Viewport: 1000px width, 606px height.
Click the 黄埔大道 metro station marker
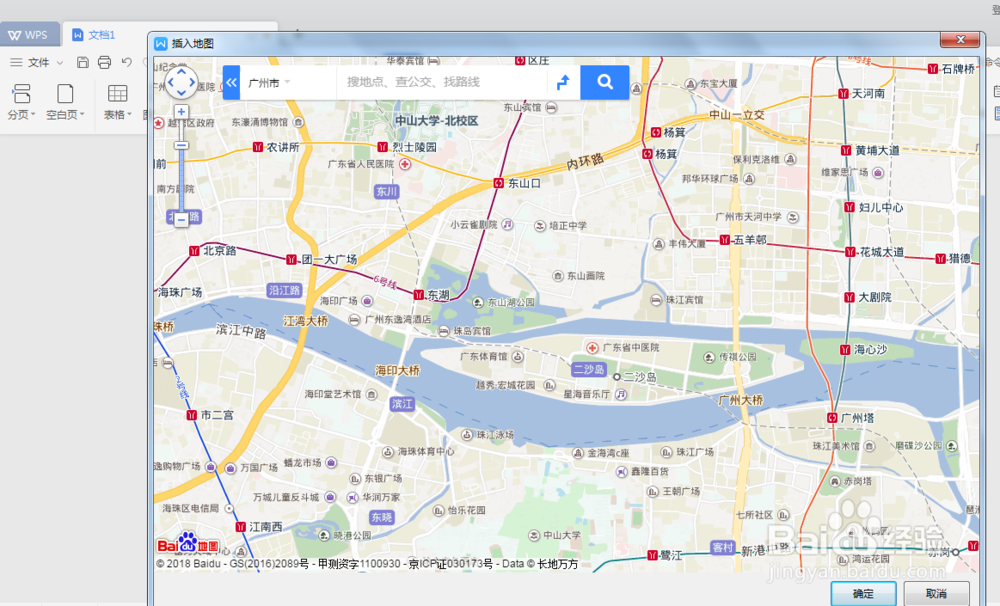click(x=846, y=151)
